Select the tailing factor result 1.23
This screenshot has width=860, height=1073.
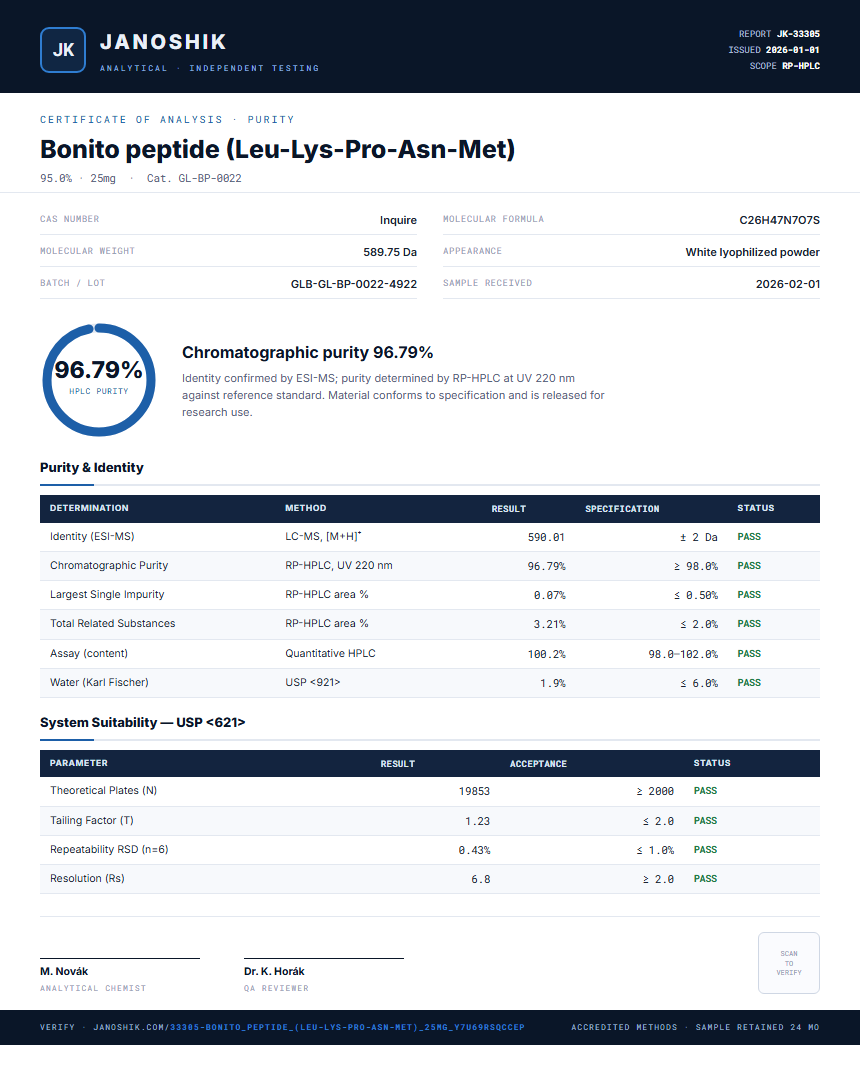pyautogui.click(x=478, y=821)
